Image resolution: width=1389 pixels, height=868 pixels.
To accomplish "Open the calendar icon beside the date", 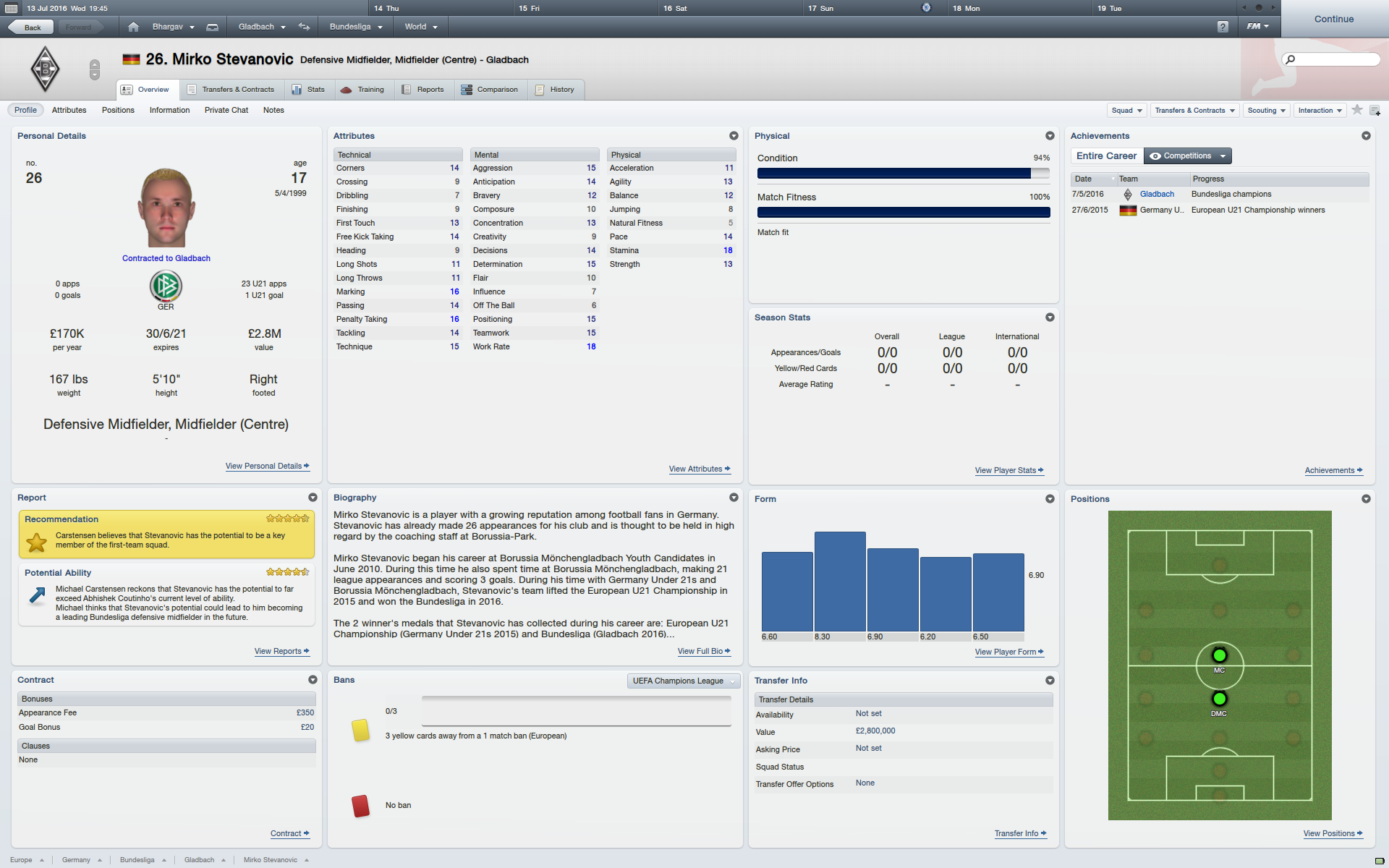I will pos(11,8).
